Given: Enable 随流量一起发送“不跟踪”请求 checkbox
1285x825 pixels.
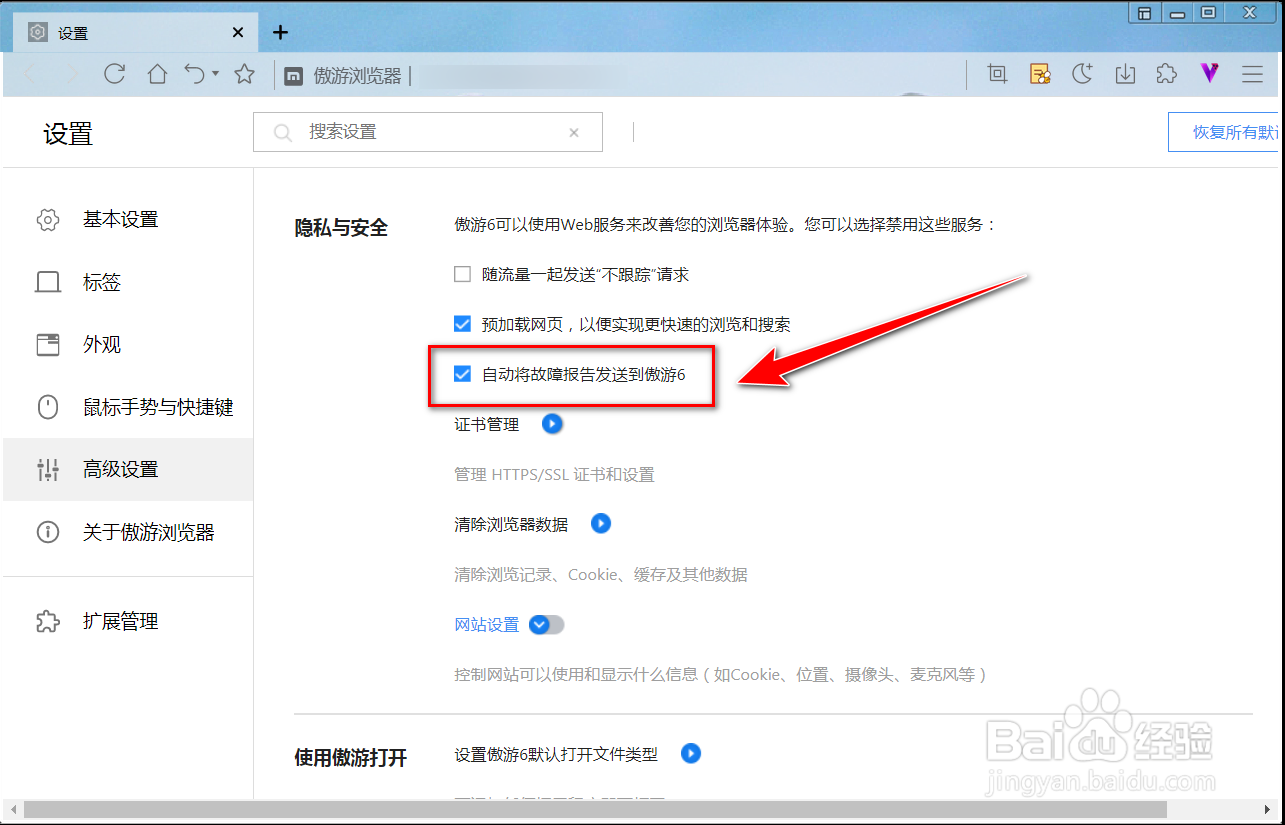Looking at the screenshot, I should pyautogui.click(x=462, y=274).
